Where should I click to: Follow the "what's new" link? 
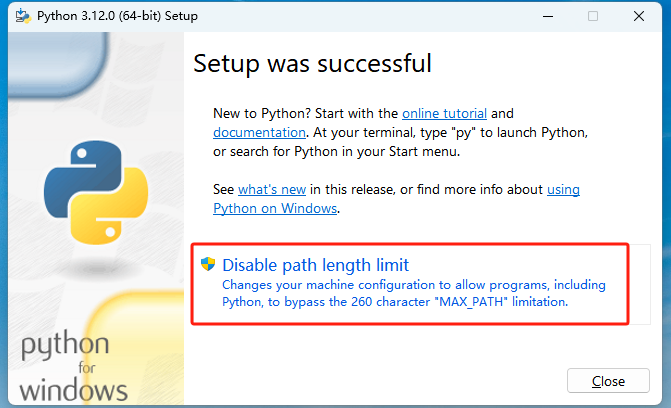[272, 189]
